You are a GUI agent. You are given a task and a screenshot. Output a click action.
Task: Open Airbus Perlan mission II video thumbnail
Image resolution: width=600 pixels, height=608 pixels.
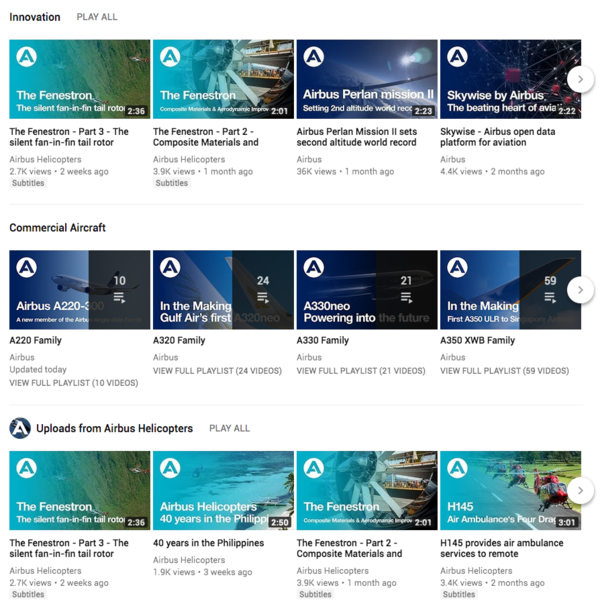pos(367,79)
